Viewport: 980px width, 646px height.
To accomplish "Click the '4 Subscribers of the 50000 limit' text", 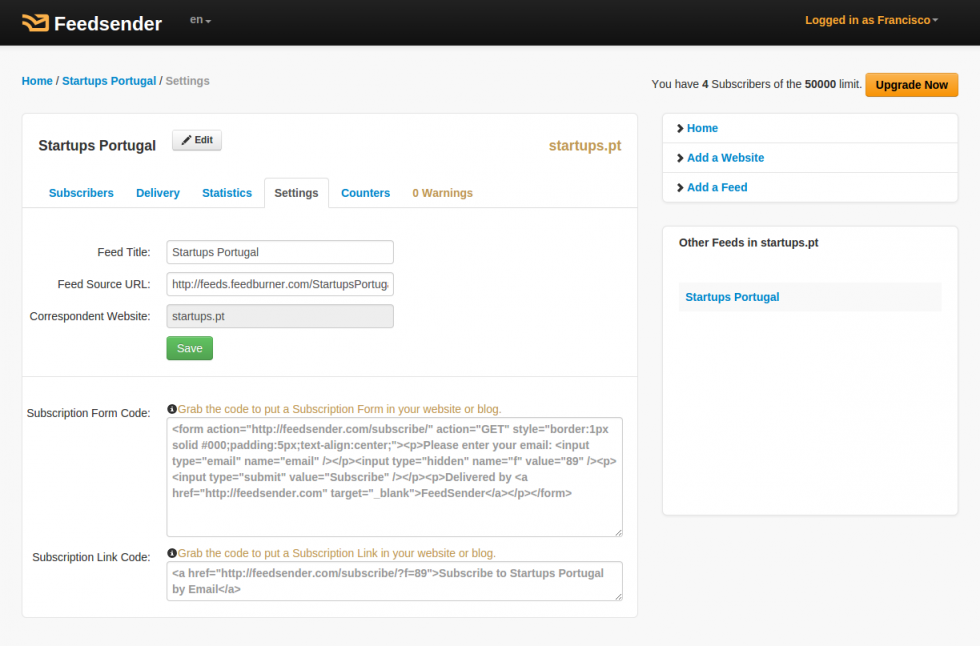I will click(781, 84).
